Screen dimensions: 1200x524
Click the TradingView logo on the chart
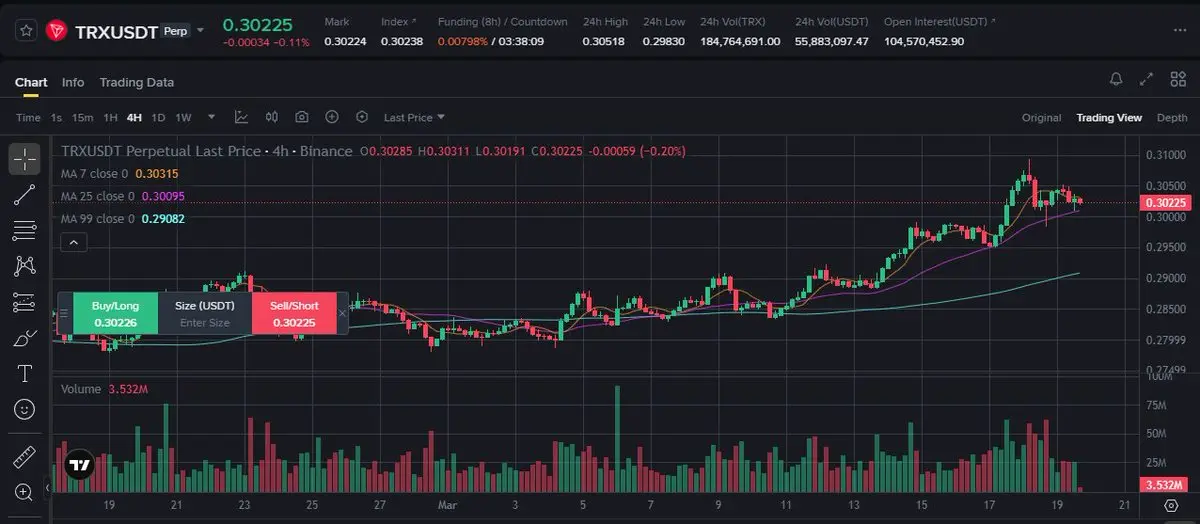tap(79, 465)
